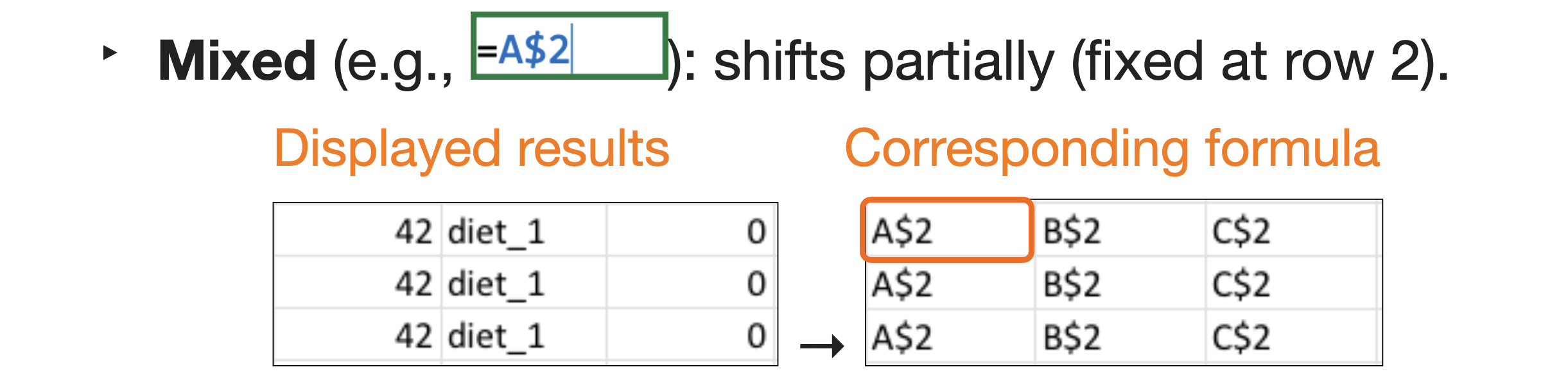This screenshot has height=378, width=1568.
Task: Select the third-row 0 value cell
Action: click(x=691, y=336)
